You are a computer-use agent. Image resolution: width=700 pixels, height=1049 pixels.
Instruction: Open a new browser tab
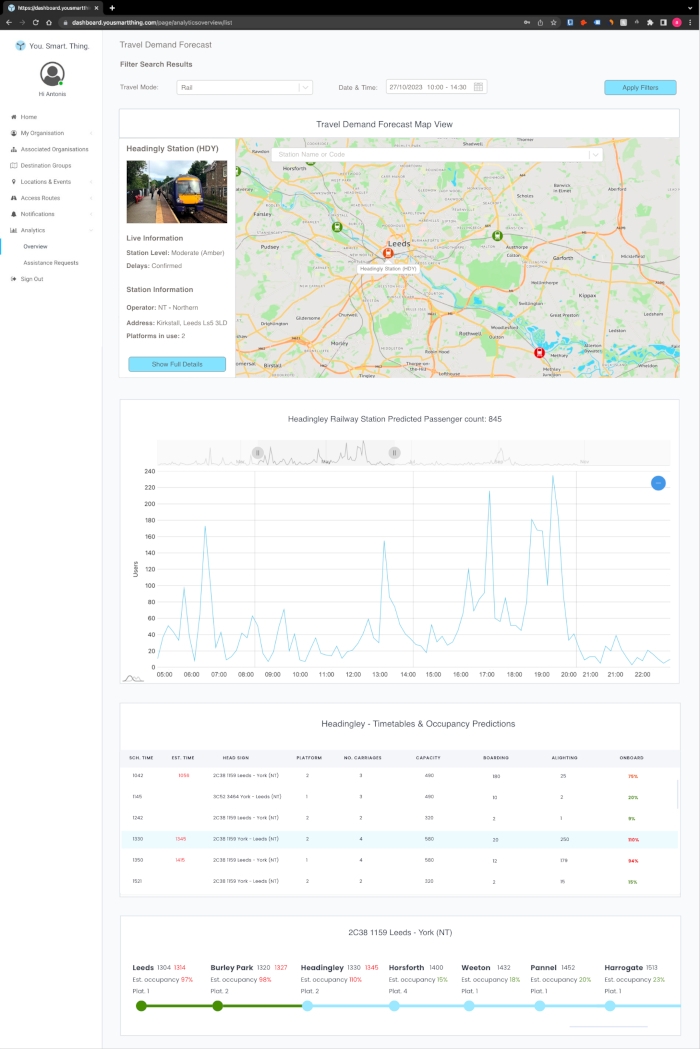[x=112, y=8]
